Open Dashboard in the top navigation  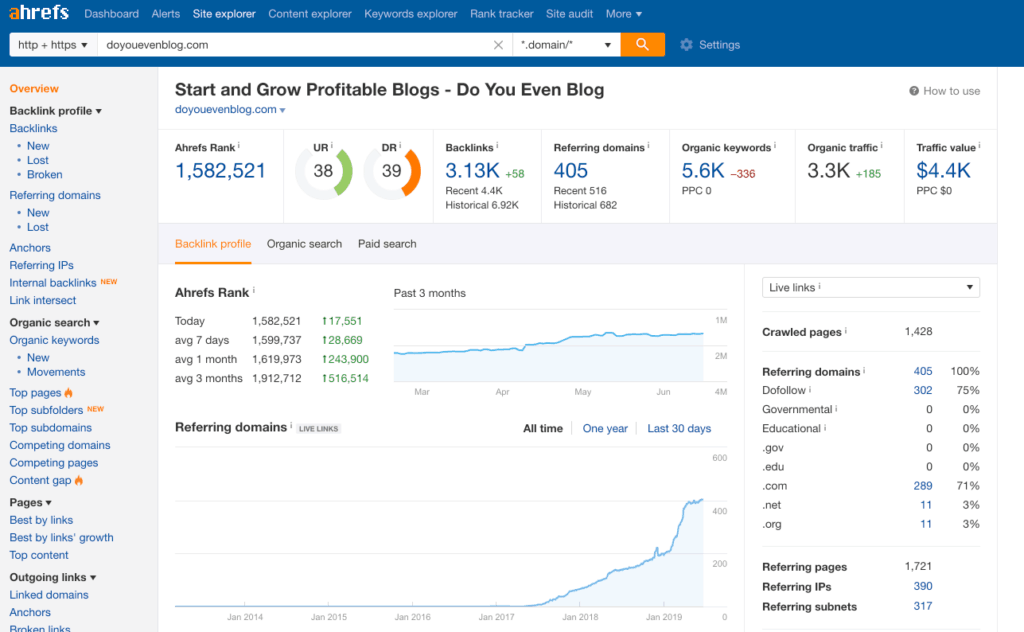112,13
